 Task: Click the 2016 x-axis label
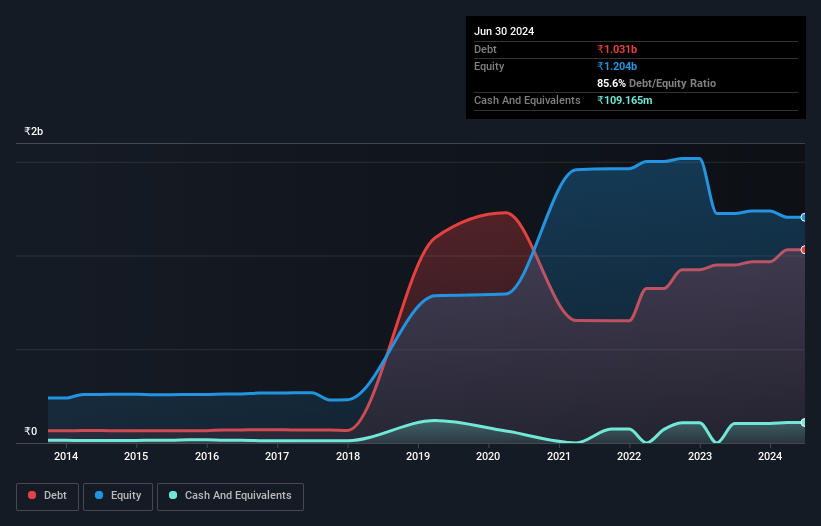coord(207,456)
